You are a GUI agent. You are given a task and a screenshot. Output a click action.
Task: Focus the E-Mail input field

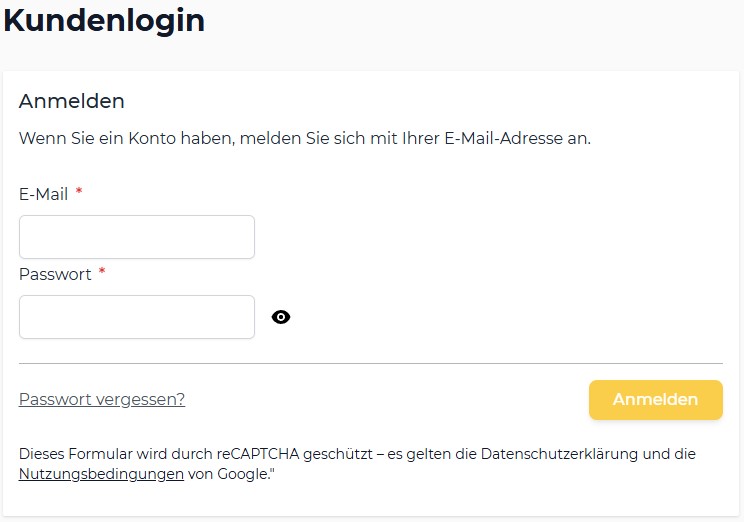(x=137, y=237)
